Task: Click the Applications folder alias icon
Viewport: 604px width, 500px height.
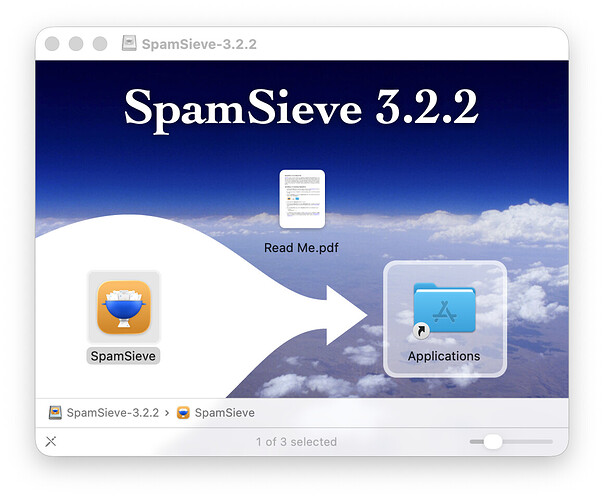Action: tap(445, 309)
